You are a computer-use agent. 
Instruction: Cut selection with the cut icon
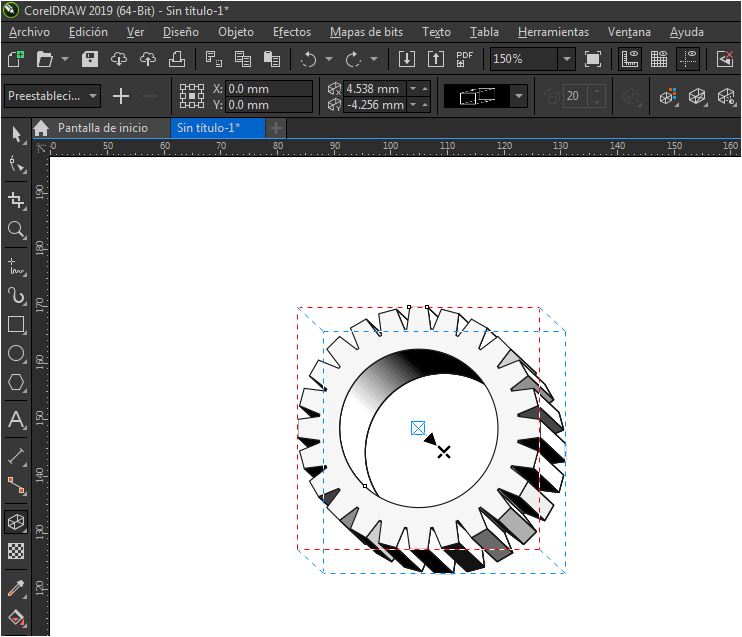click(213, 59)
